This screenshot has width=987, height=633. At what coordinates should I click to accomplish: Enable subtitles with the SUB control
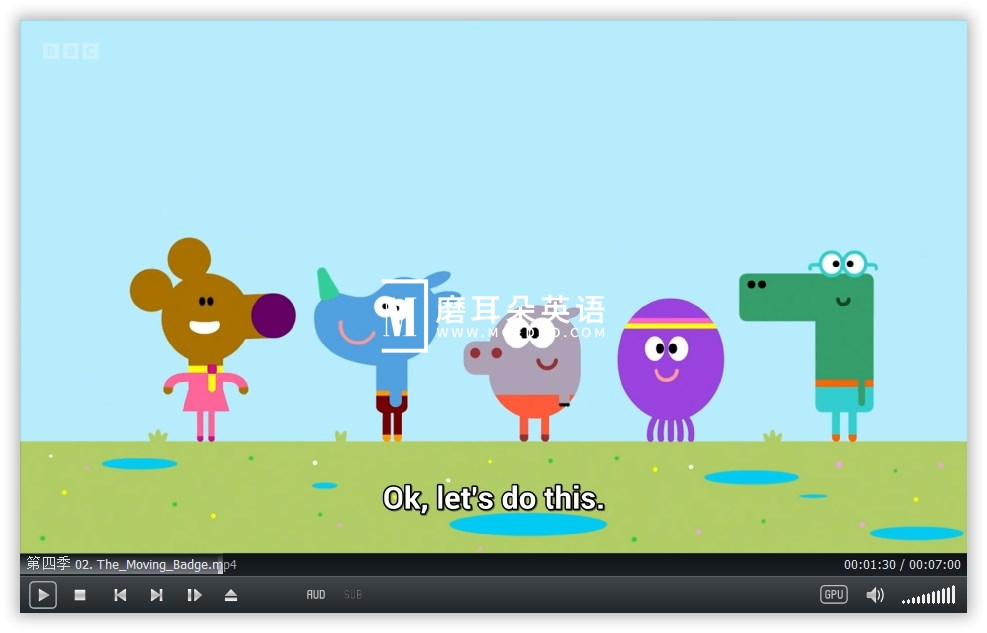pyautogui.click(x=352, y=594)
